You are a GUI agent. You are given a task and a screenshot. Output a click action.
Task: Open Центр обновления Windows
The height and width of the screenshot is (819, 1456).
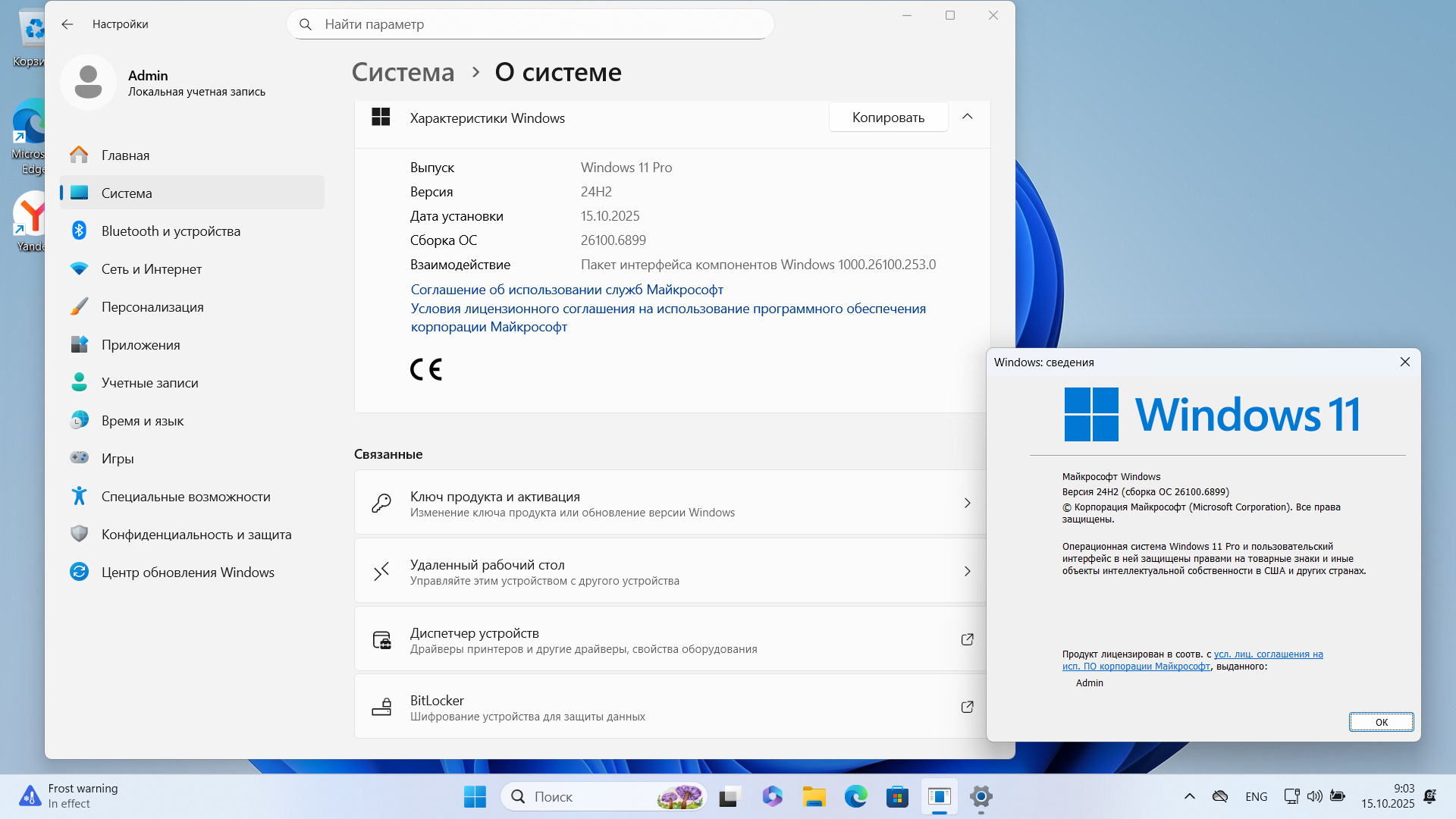pos(187,573)
